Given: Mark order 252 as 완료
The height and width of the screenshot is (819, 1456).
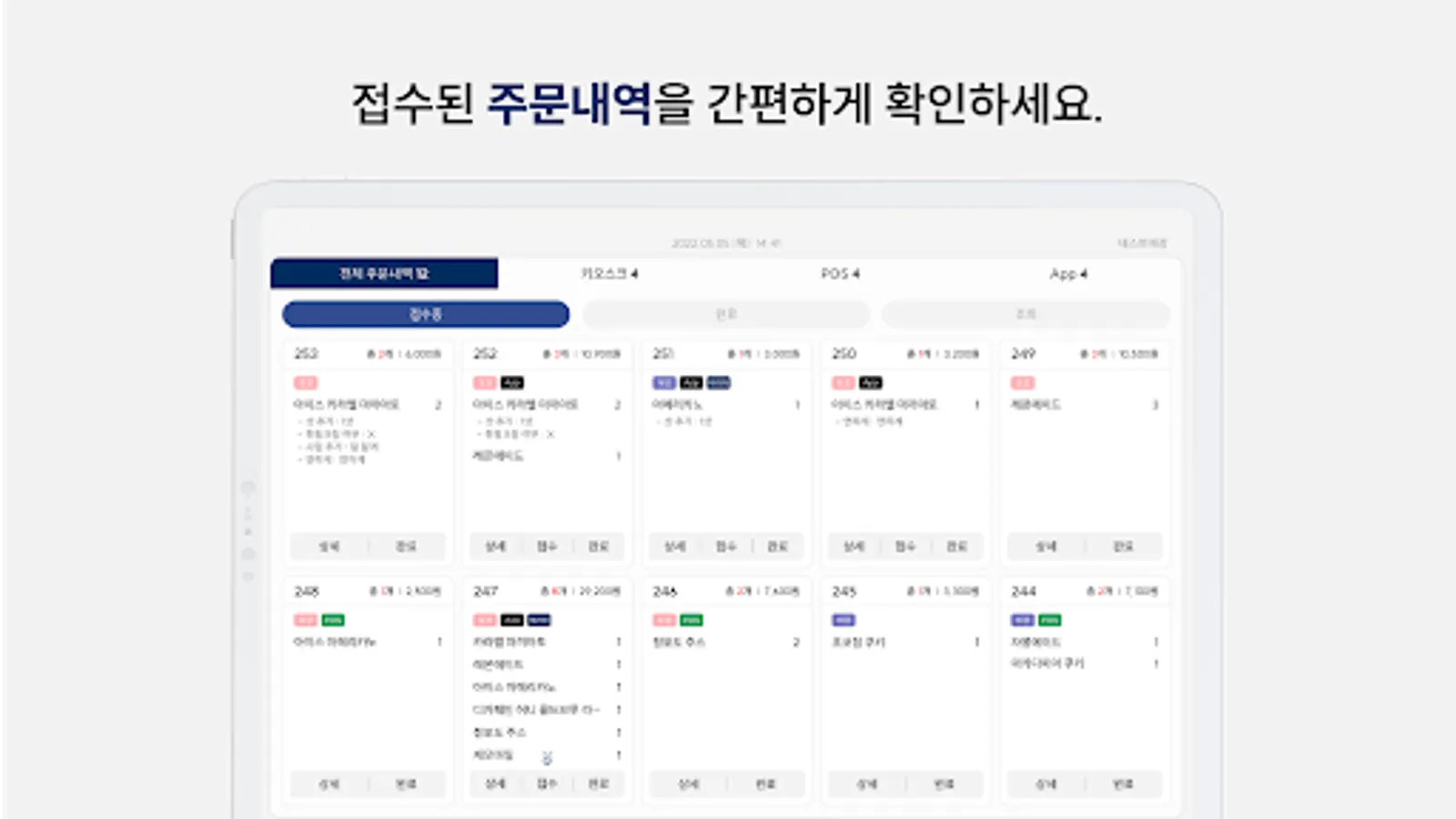Looking at the screenshot, I should [x=598, y=546].
